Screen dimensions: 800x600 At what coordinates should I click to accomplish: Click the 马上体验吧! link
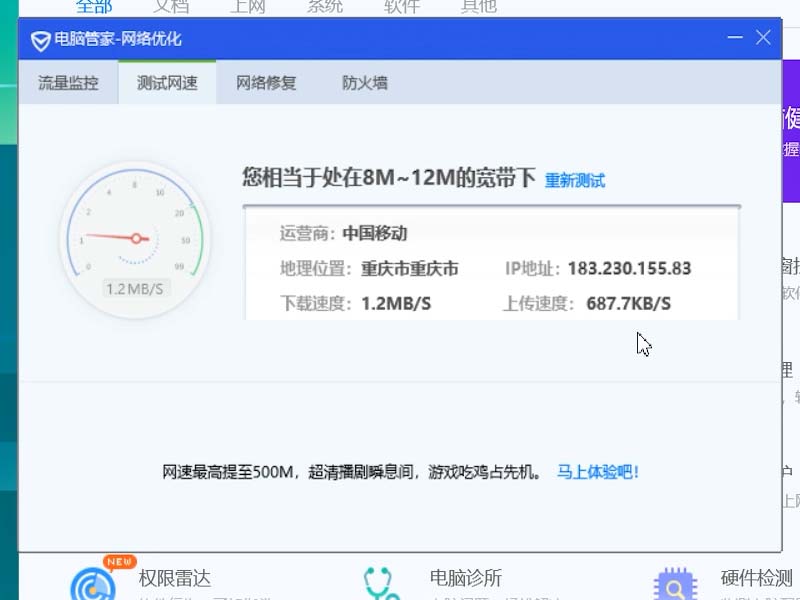[597, 472]
